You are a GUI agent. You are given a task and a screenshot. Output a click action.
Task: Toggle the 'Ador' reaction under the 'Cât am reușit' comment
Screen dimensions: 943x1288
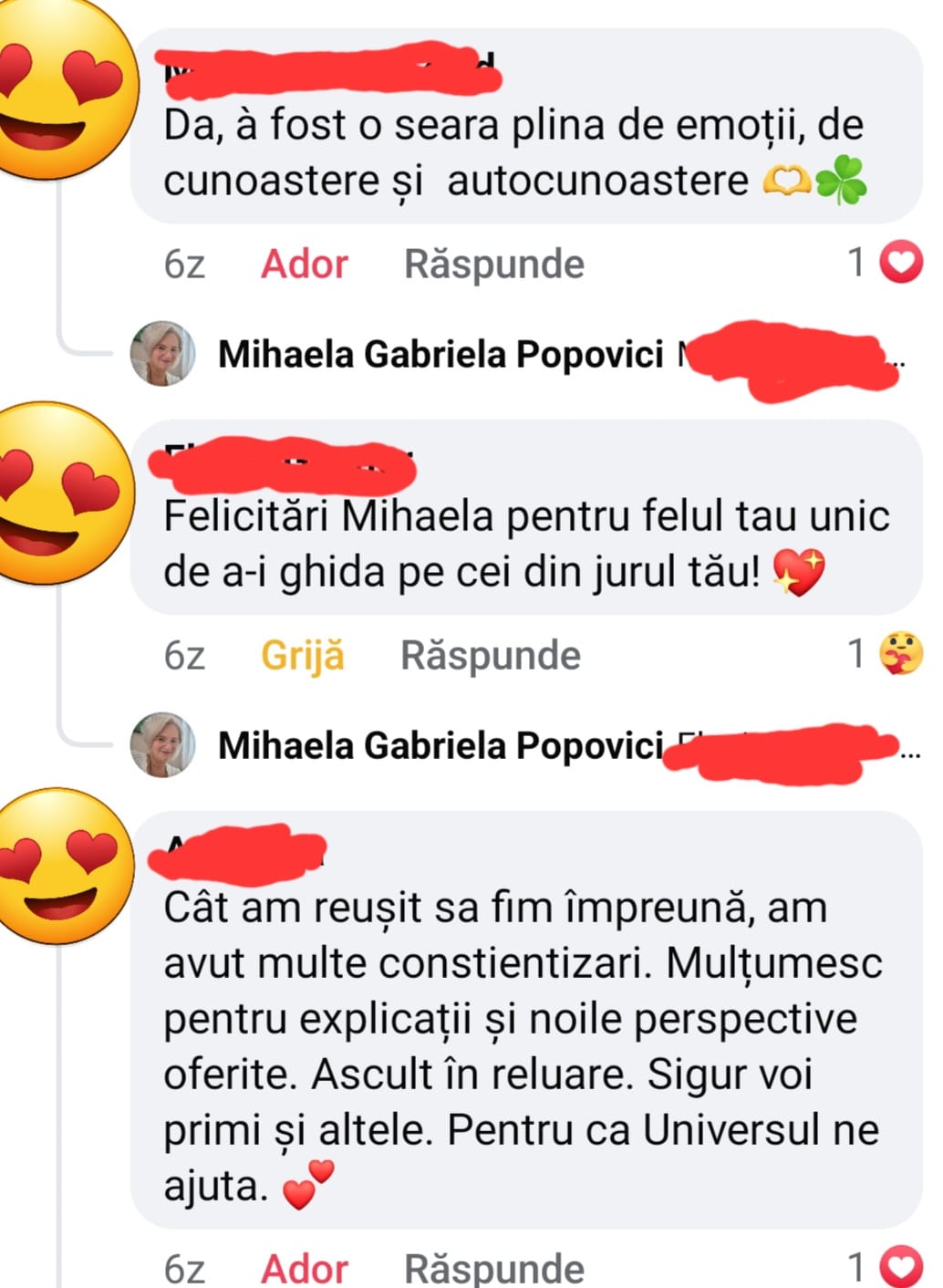[305, 1268]
